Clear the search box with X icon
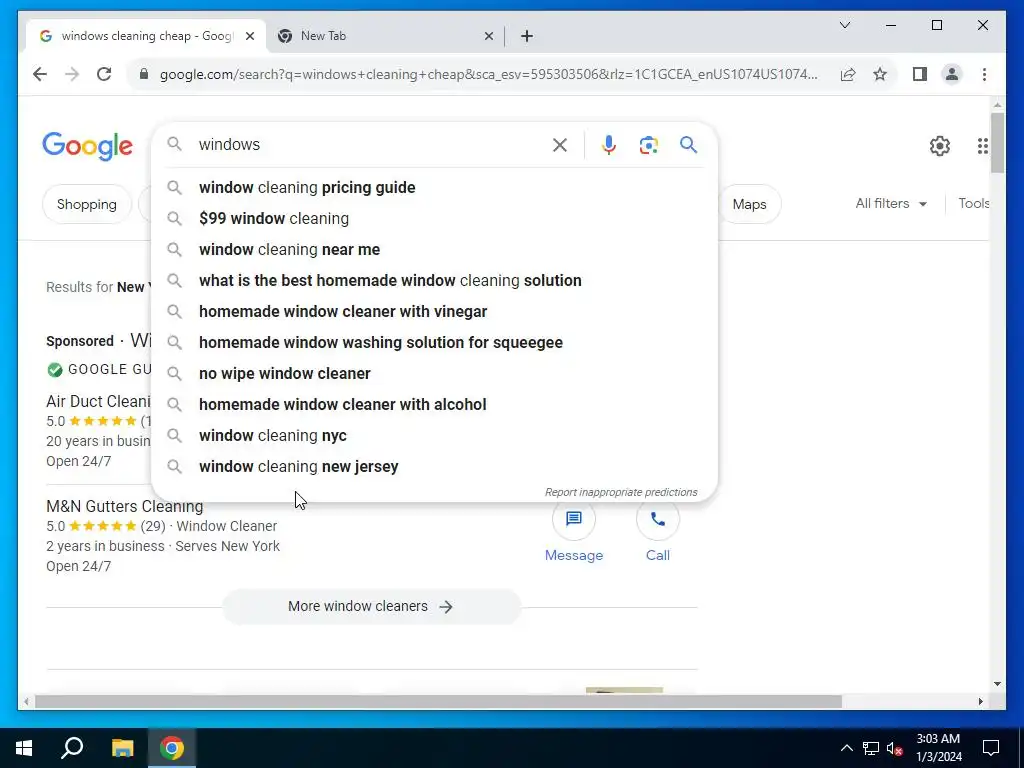The height and width of the screenshot is (768, 1024). point(560,145)
